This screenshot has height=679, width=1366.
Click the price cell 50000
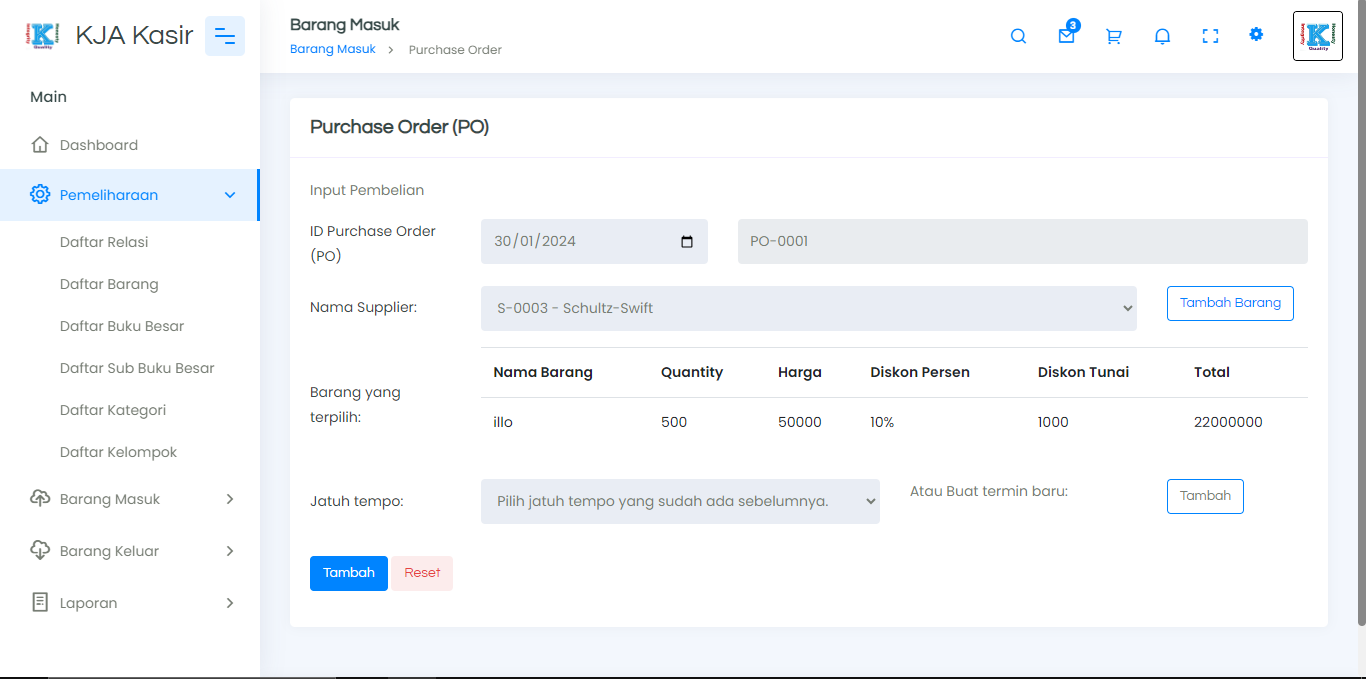pos(800,422)
